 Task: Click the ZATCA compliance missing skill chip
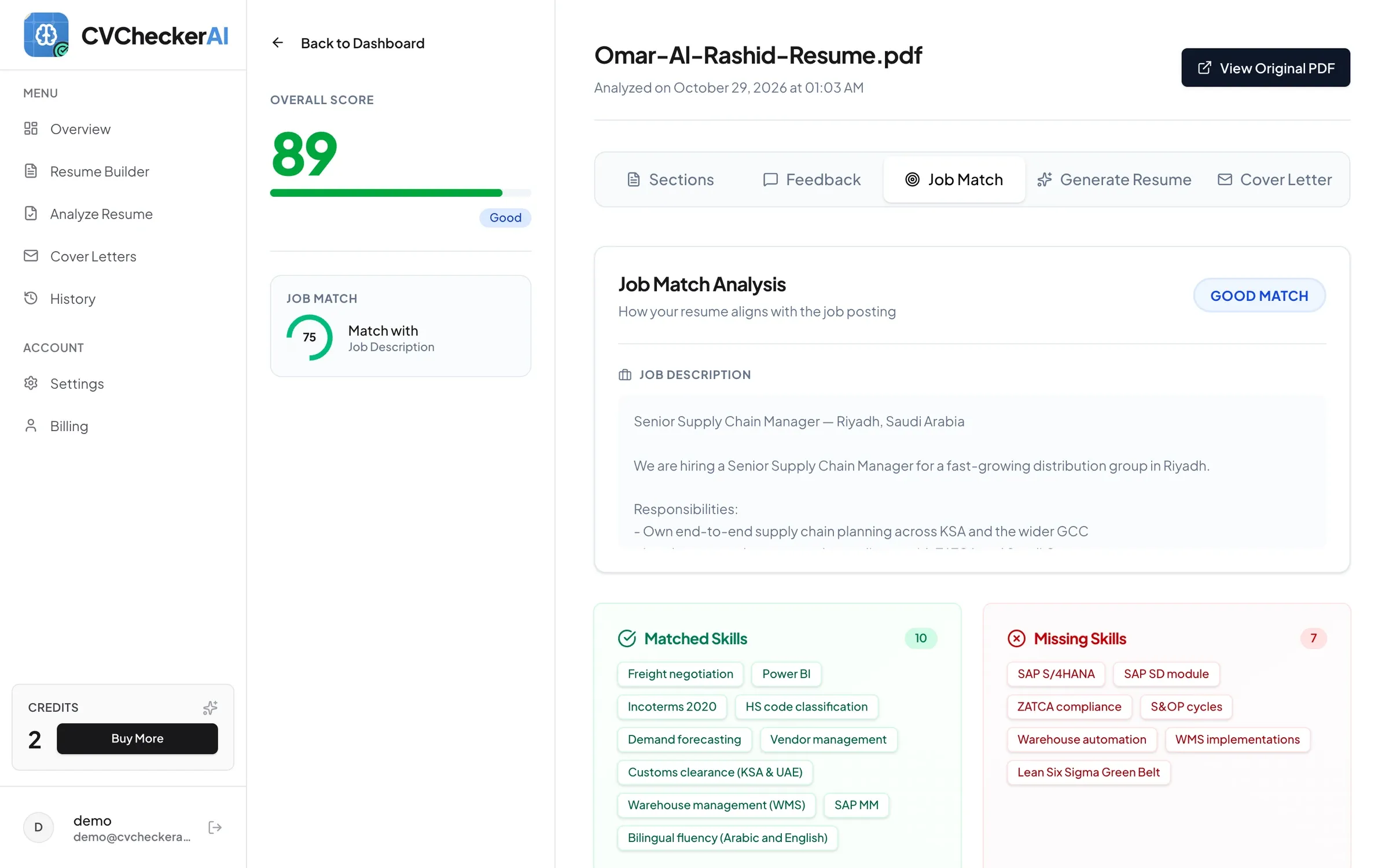point(1069,707)
